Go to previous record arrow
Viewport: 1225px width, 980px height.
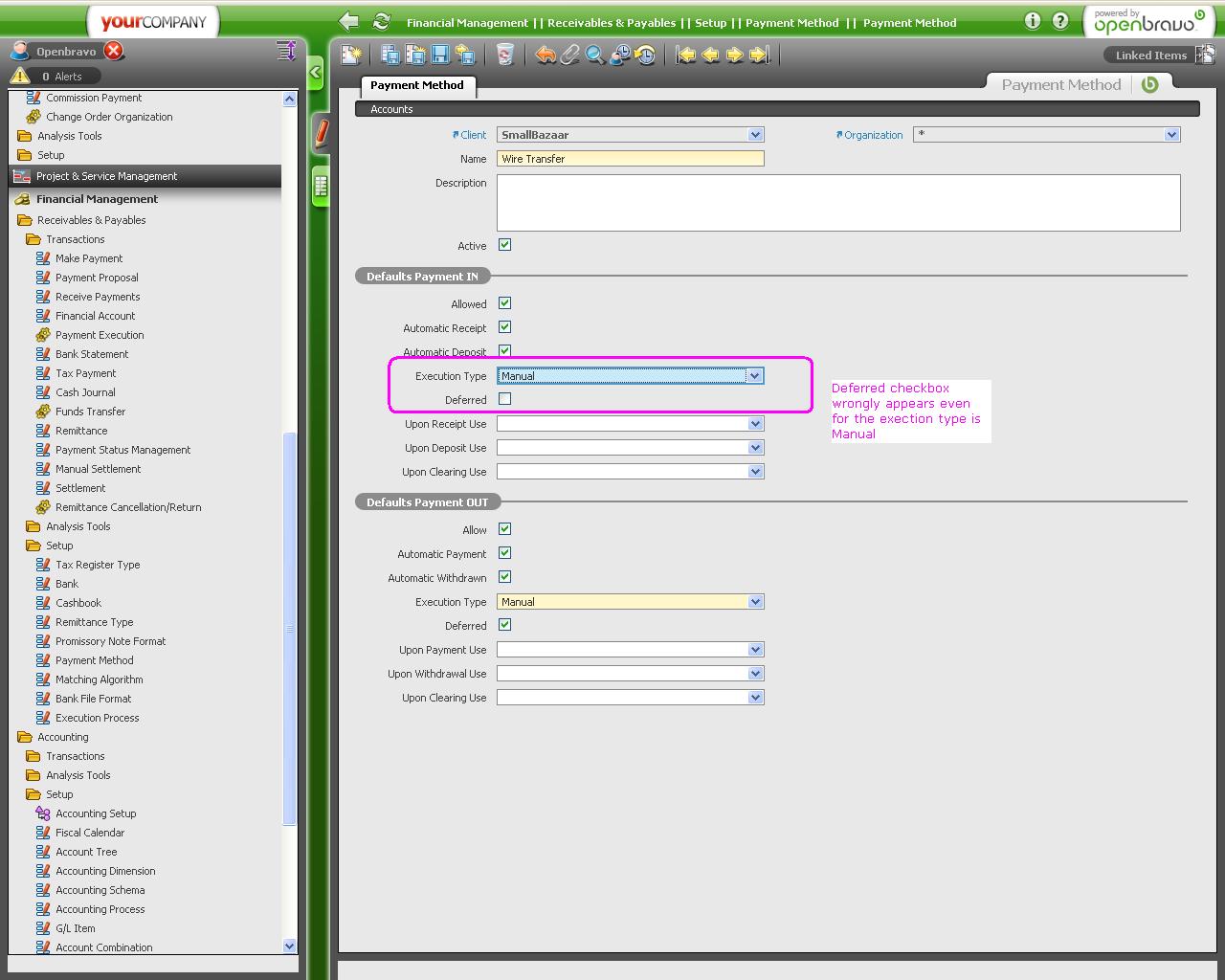tap(710, 55)
